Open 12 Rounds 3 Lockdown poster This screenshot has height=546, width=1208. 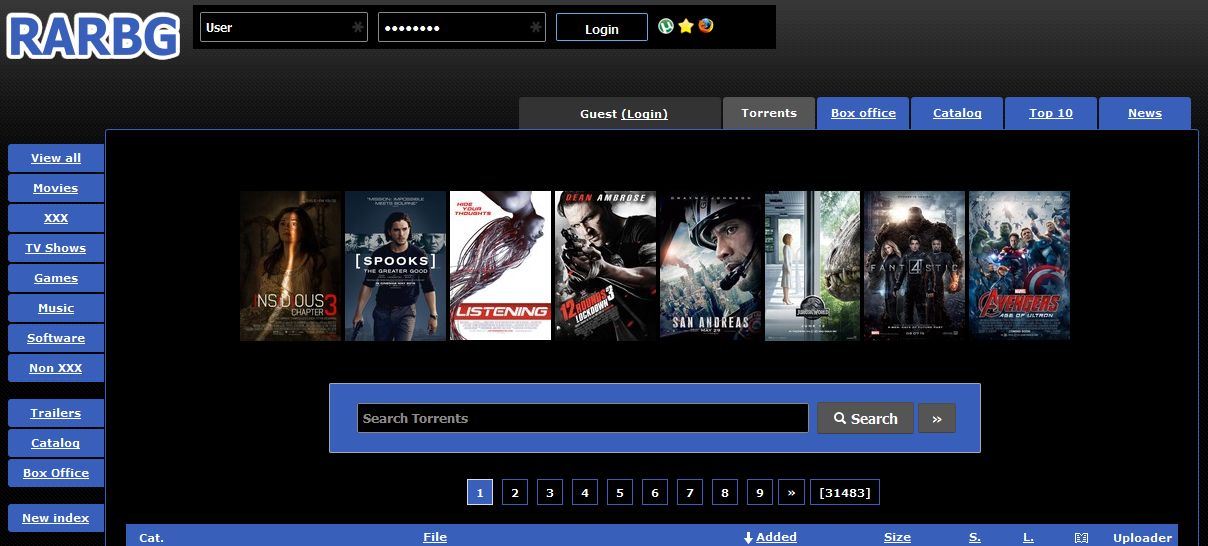(605, 266)
